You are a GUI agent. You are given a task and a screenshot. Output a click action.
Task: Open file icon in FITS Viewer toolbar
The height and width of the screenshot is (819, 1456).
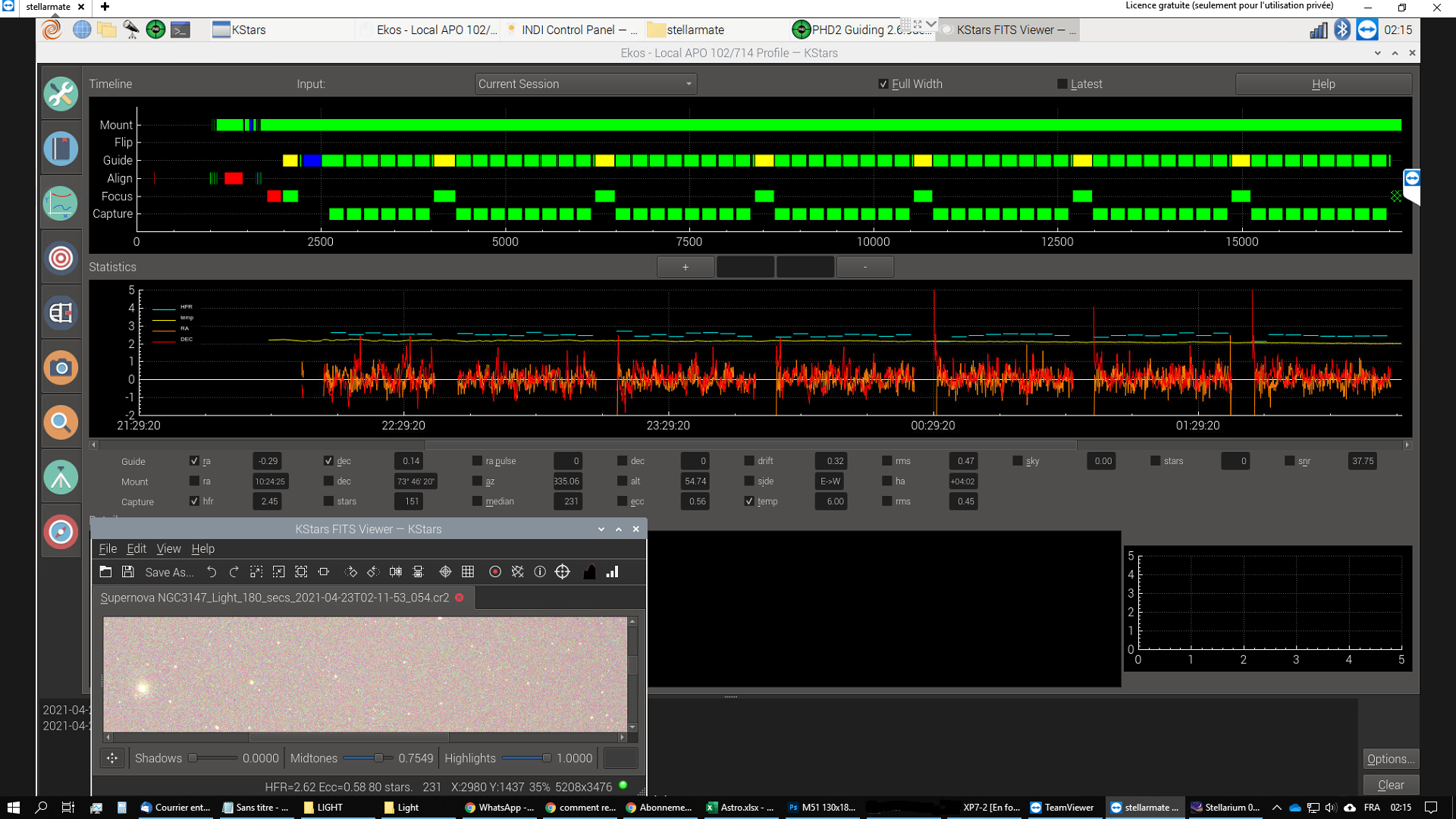[105, 572]
